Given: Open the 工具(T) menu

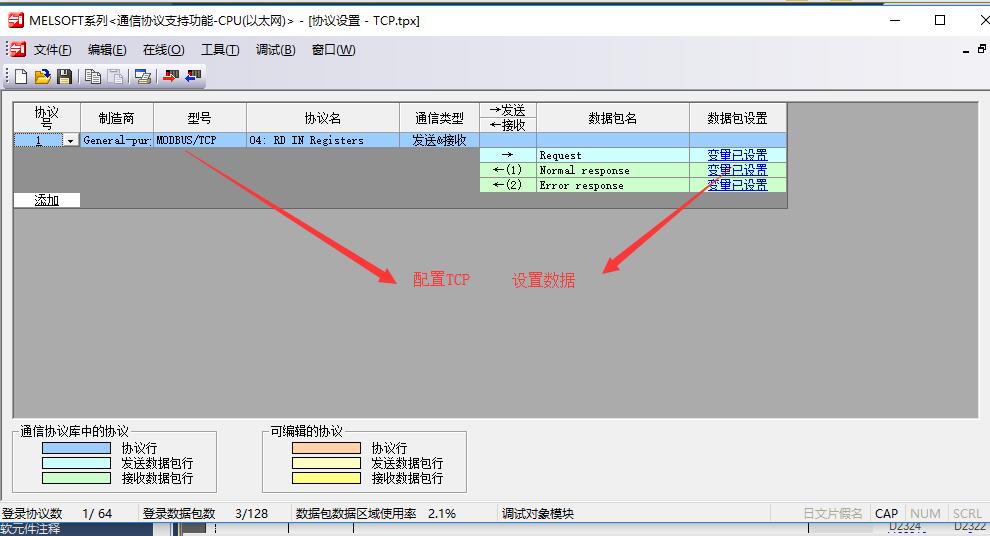Looking at the screenshot, I should [x=220, y=50].
